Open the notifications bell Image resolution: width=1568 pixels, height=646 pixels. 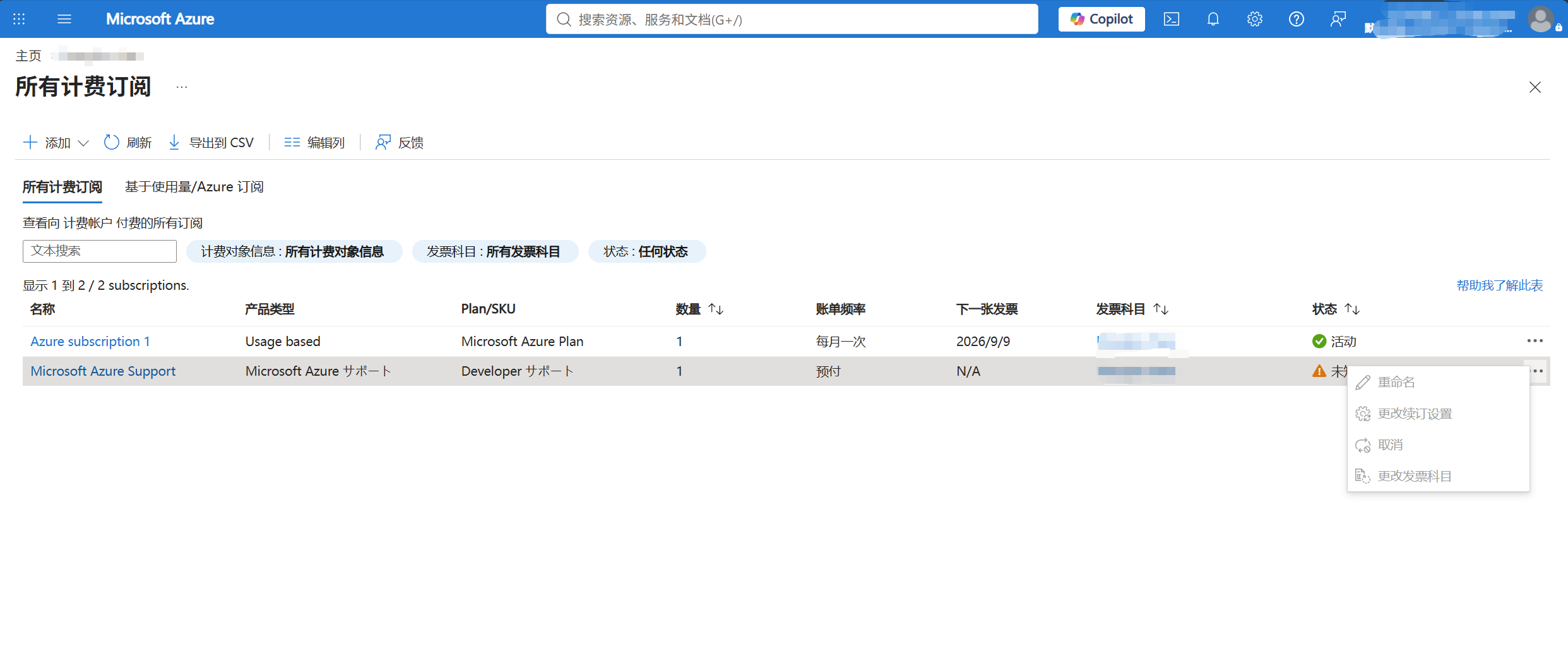coord(1213,19)
